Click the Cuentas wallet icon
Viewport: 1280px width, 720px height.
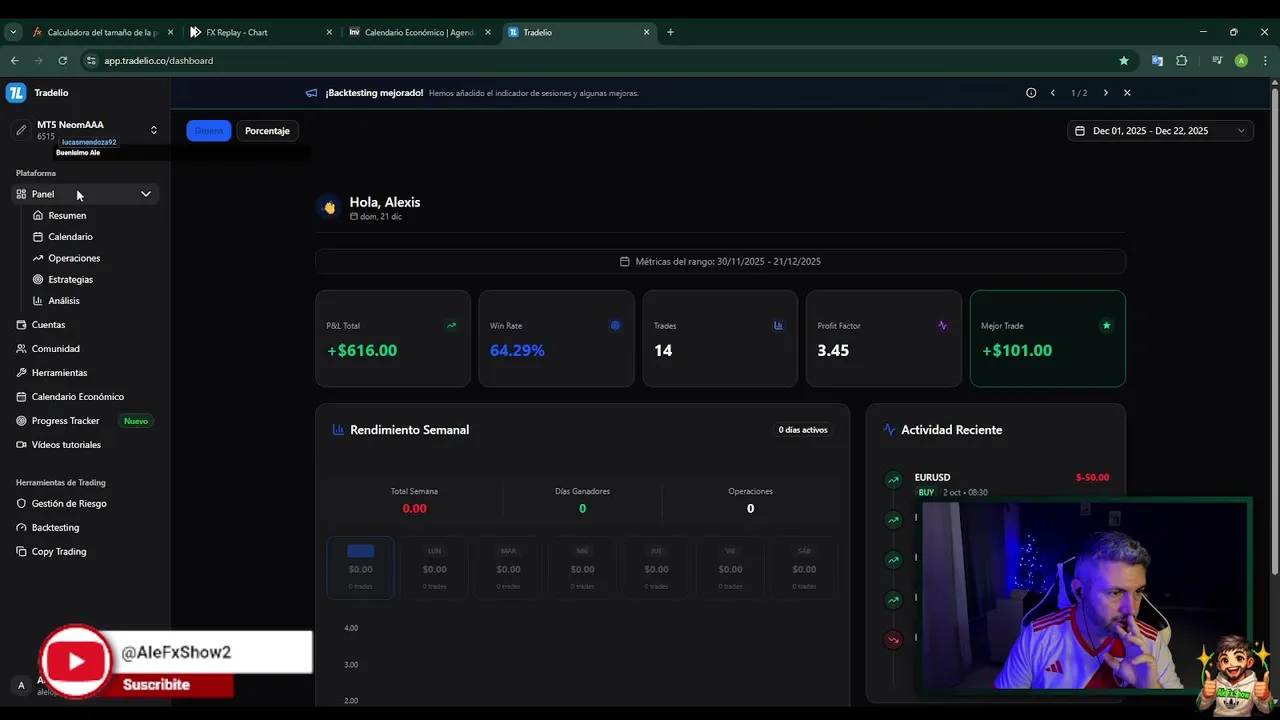(22, 325)
